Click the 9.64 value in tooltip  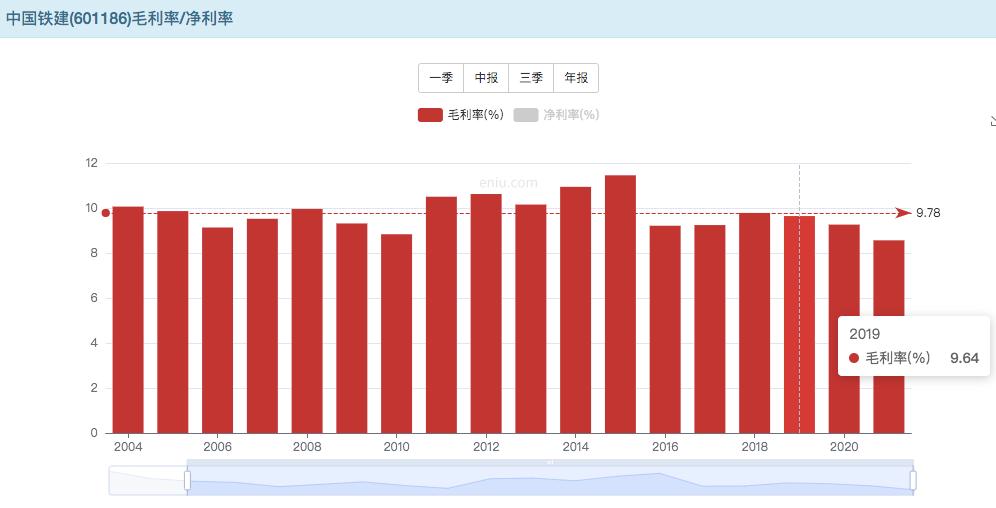(964, 358)
